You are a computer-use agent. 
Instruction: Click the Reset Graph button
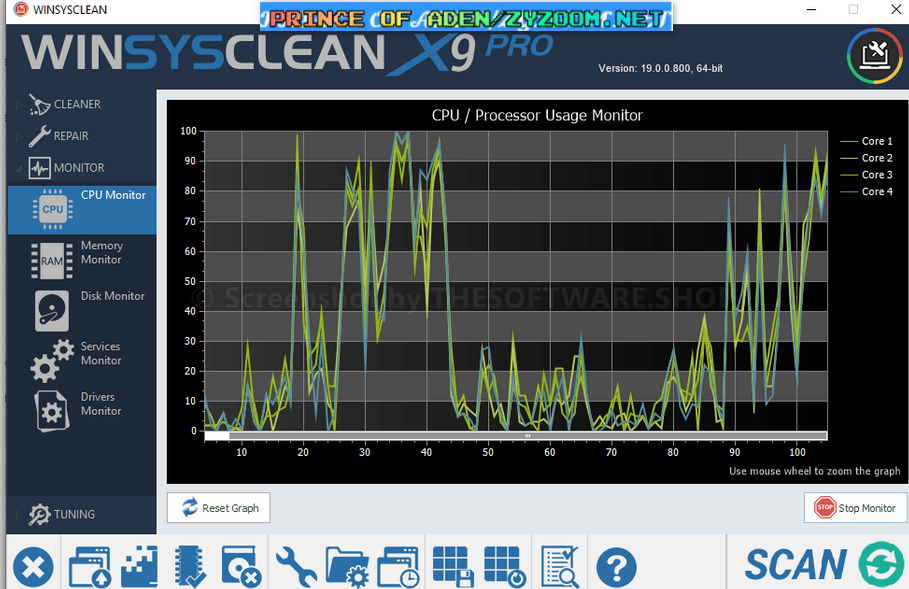pyautogui.click(x=219, y=508)
